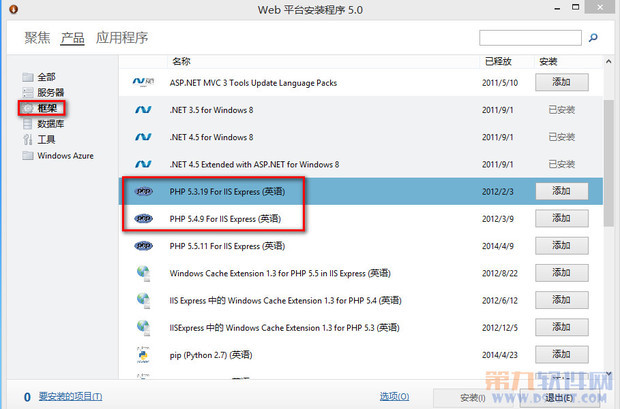Click the 数据库 database icon
Screen dimensions: 620x409
(28, 124)
